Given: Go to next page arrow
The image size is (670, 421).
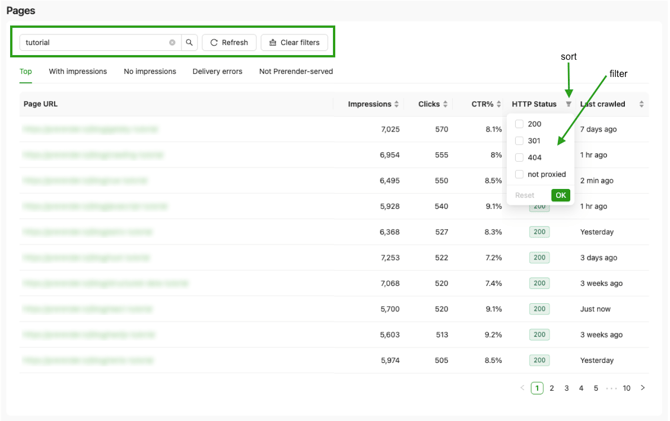Looking at the screenshot, I should [x=643, y=388].
